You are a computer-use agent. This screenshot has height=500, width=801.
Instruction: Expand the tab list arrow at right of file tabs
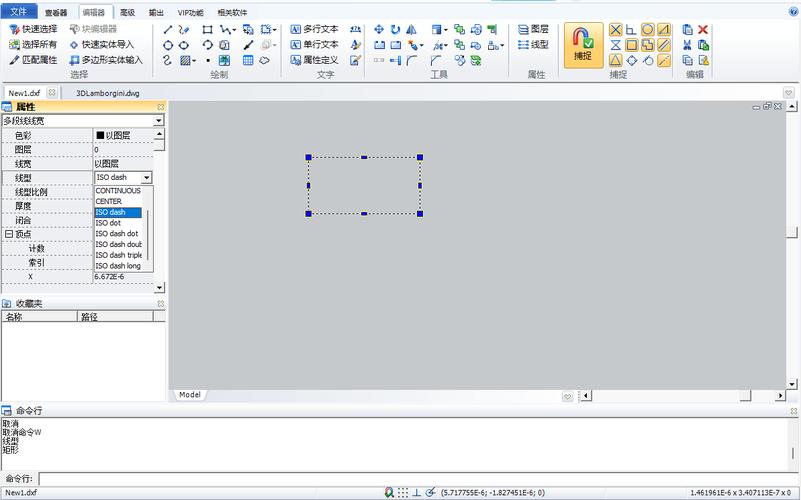(x=789, y=92)
